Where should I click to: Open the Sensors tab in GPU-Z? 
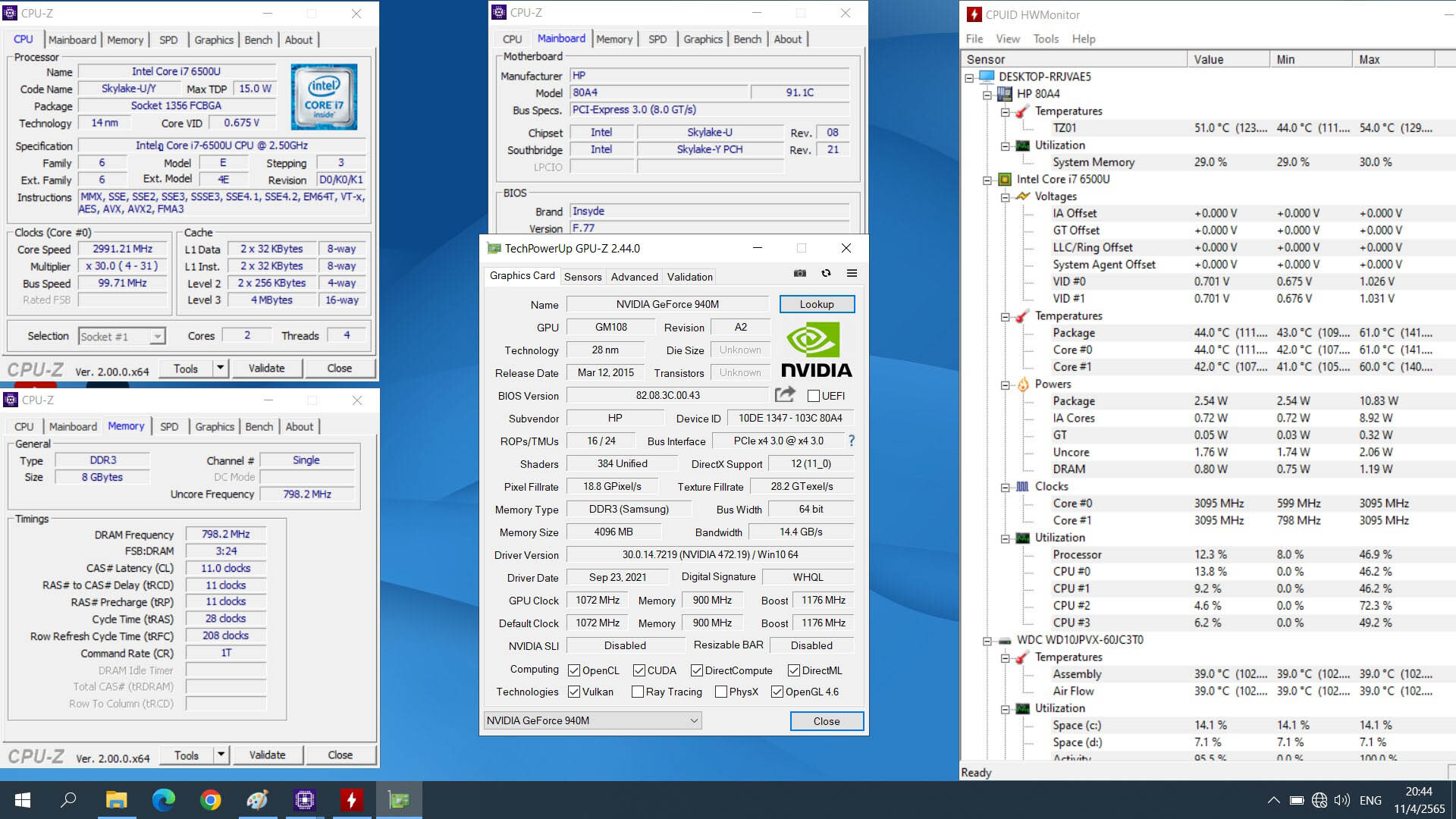(x=582, y=277)
